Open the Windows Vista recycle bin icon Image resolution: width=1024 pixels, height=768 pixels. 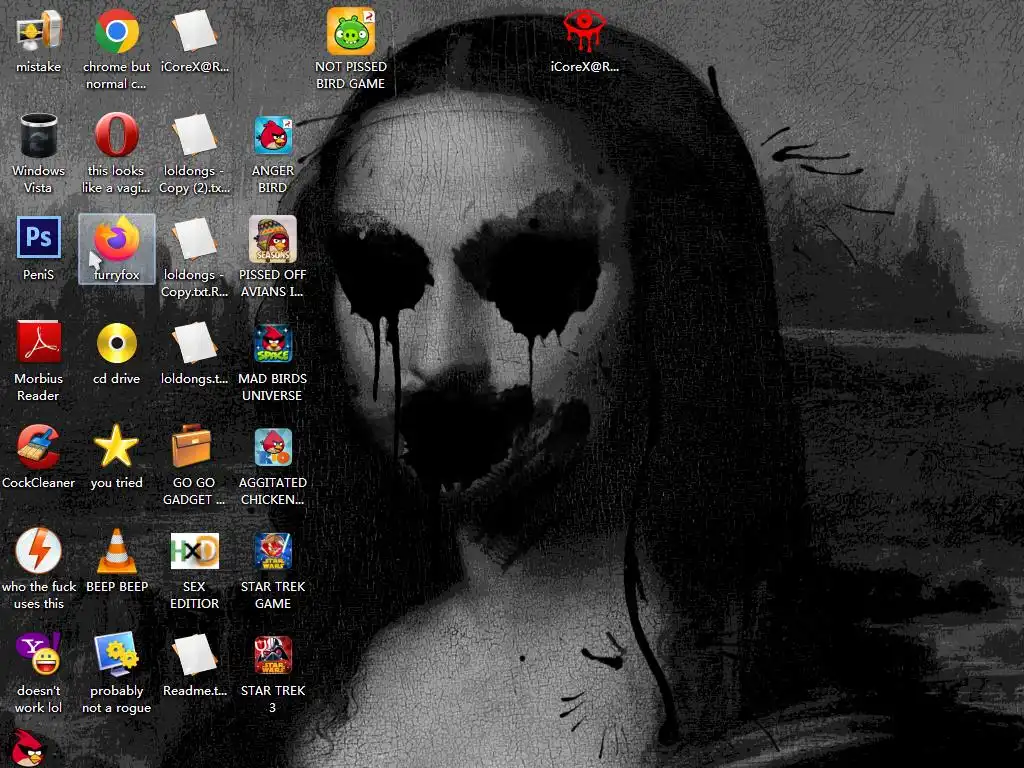tap(39, 135)
